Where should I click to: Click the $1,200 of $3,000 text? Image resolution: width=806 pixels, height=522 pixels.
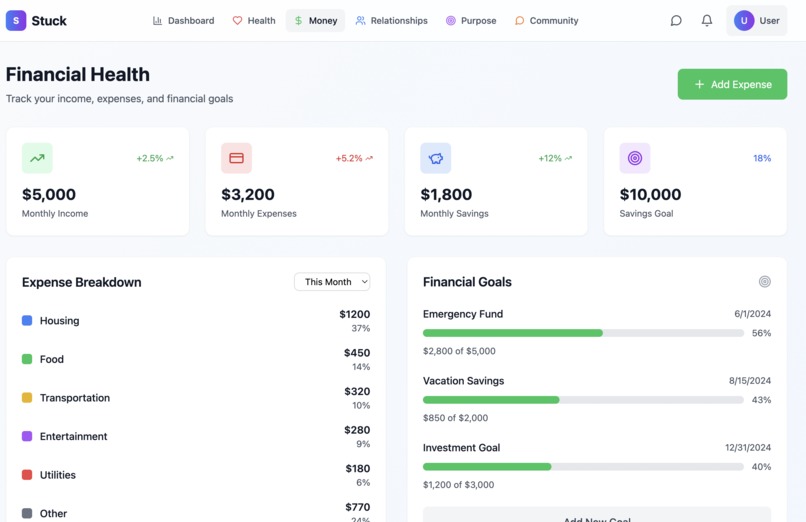459,484
